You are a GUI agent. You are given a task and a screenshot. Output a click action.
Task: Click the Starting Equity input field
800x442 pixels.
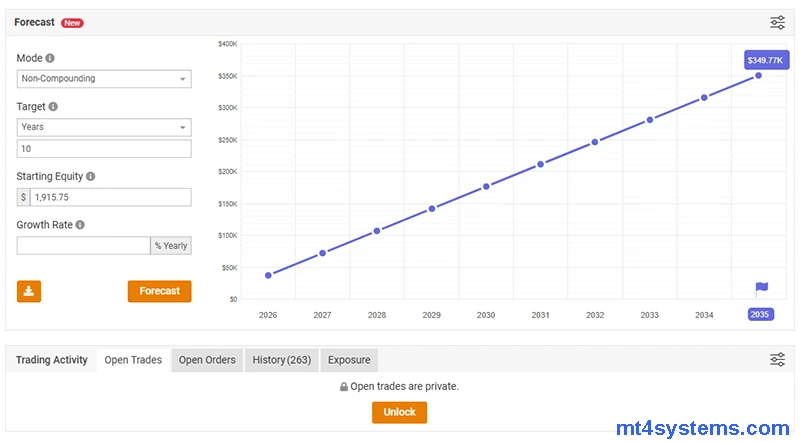click(x=110, y=197)
